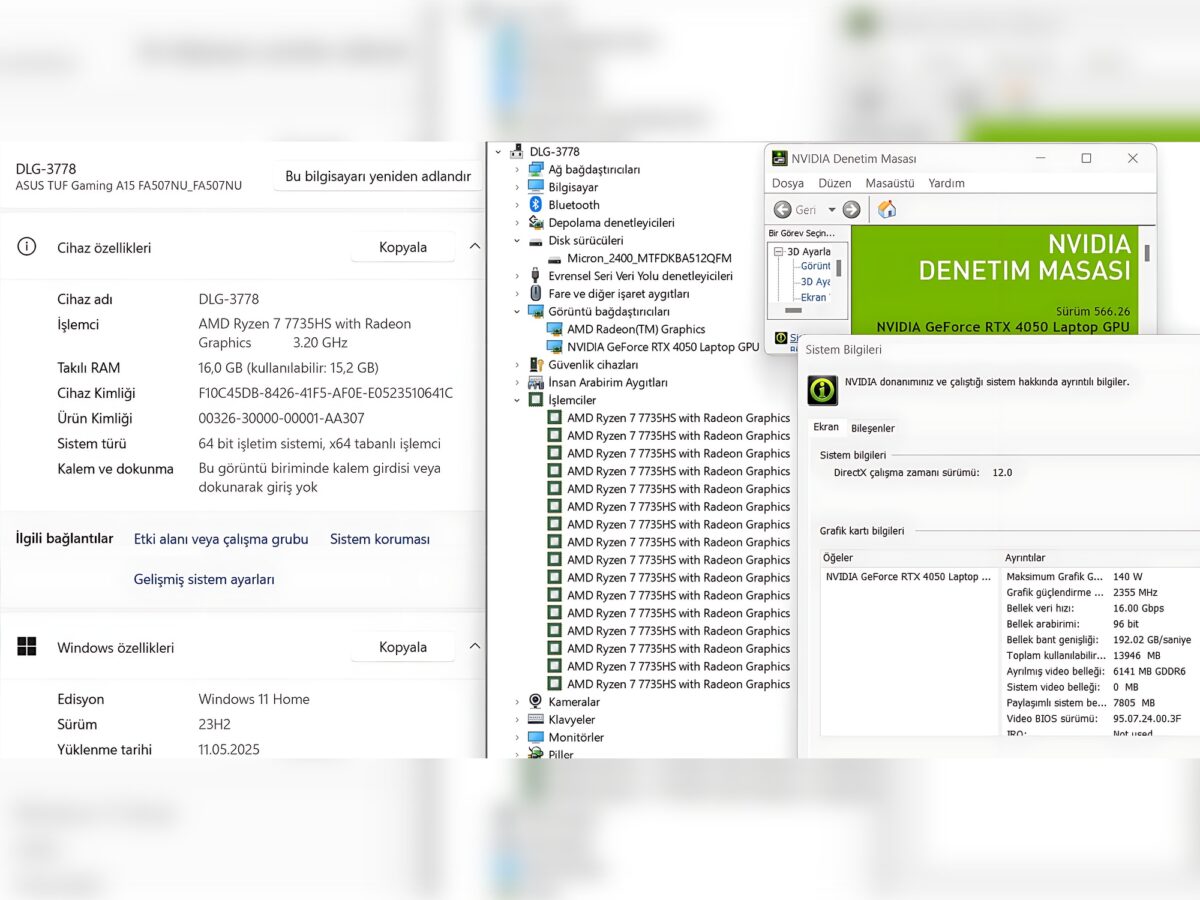Click the Windows logo beside Windows özellikleri
The image size is (1200, 900).
coord(27,647)
